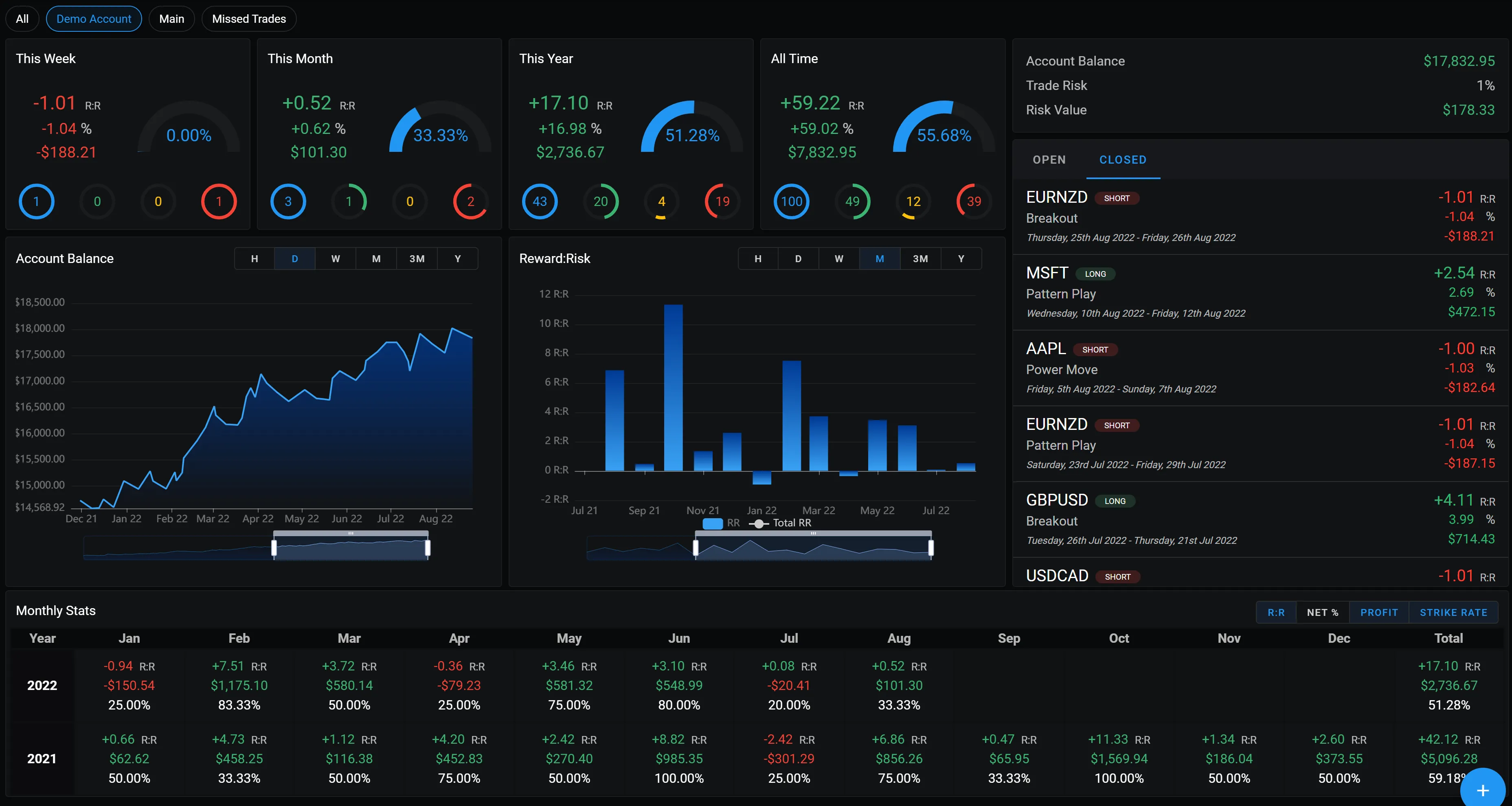Viewport: 1512px width, 806px height.
Task: Click This Month break-even trades counter
Action: [x=410, y=201]
